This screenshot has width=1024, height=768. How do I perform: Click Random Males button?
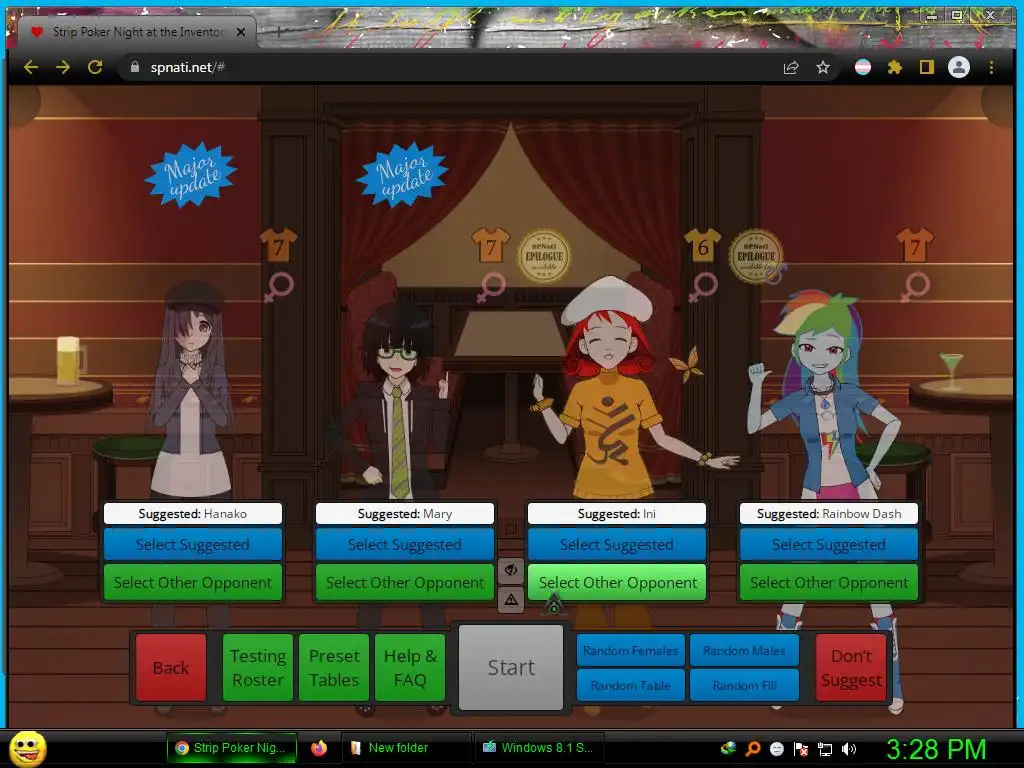[x=744, y=650]
